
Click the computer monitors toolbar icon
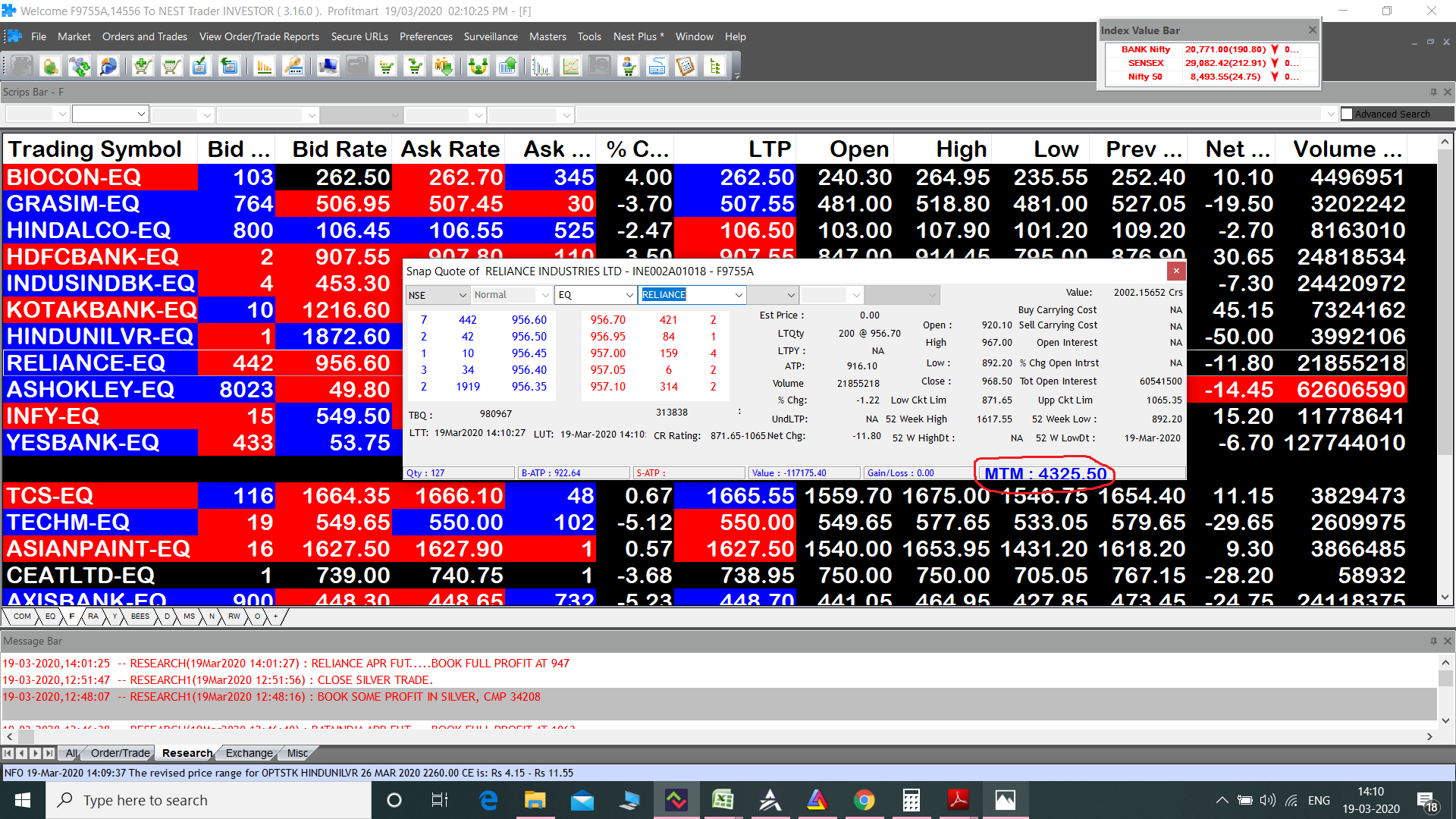pyautogui.click(x=328, y=67)
